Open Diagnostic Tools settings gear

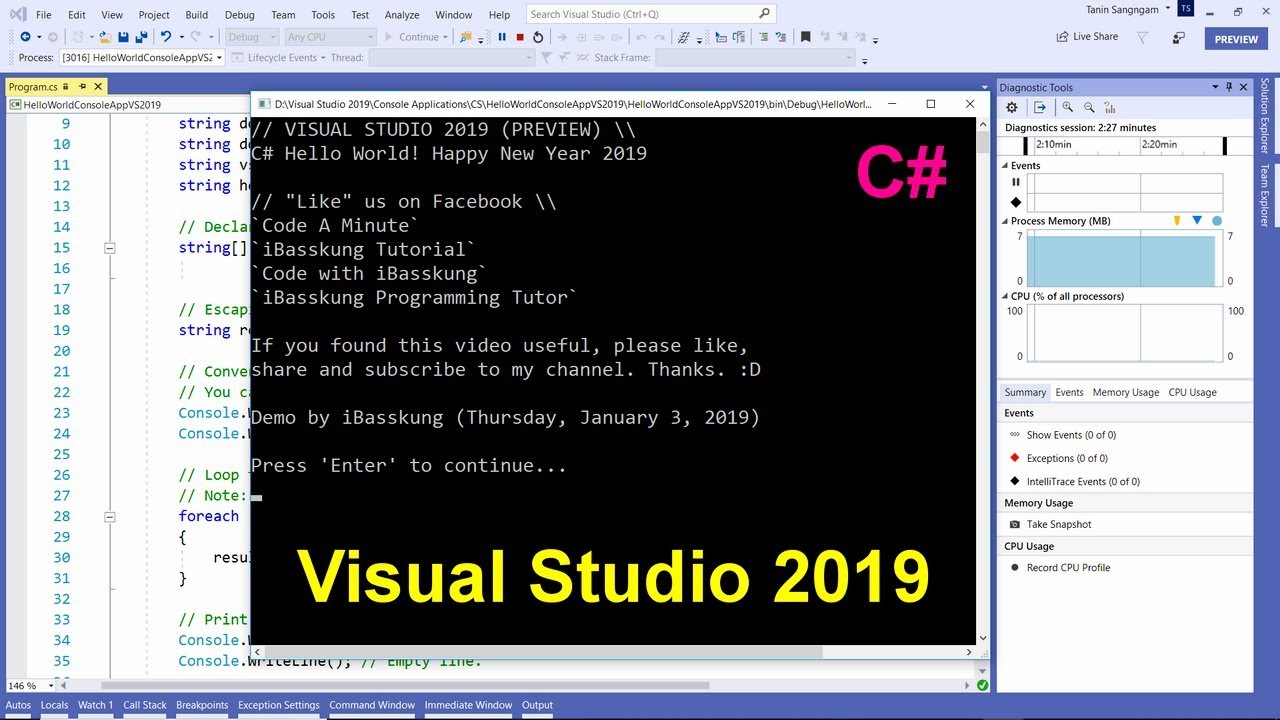pos(1012,107)
